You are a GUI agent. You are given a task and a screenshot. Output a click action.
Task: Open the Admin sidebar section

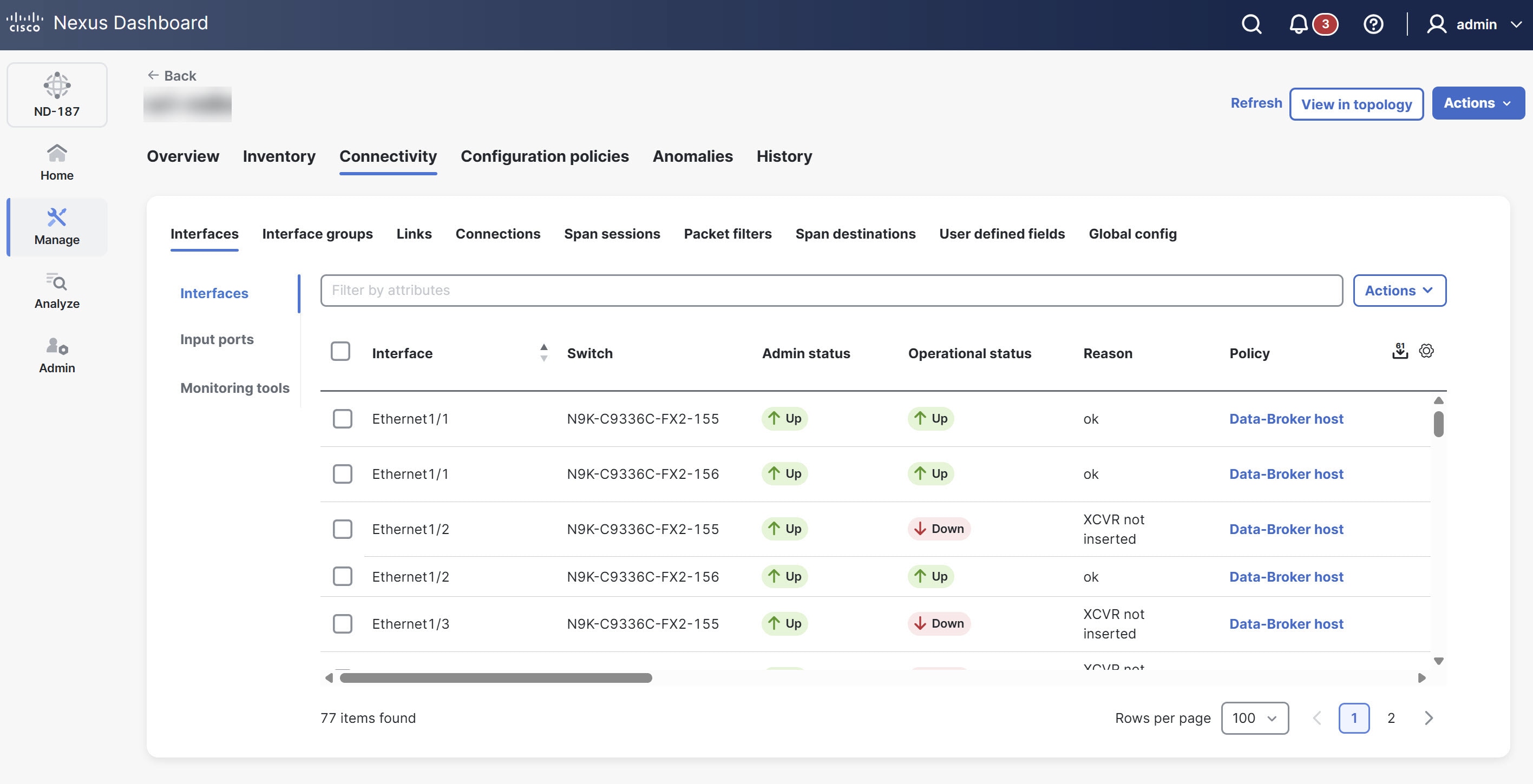[56, 354]
